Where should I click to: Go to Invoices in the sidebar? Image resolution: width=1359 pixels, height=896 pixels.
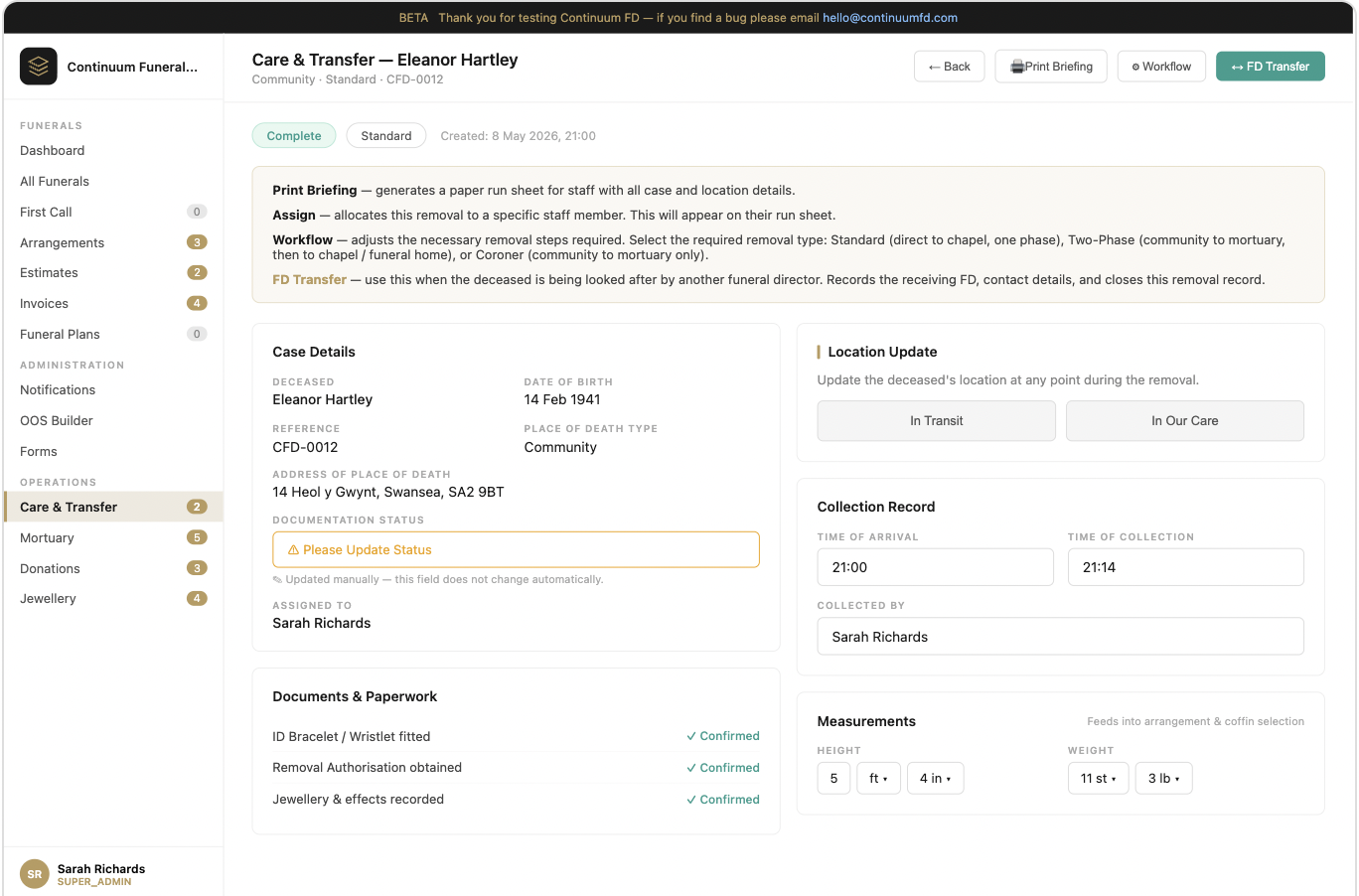pos(45,304)
